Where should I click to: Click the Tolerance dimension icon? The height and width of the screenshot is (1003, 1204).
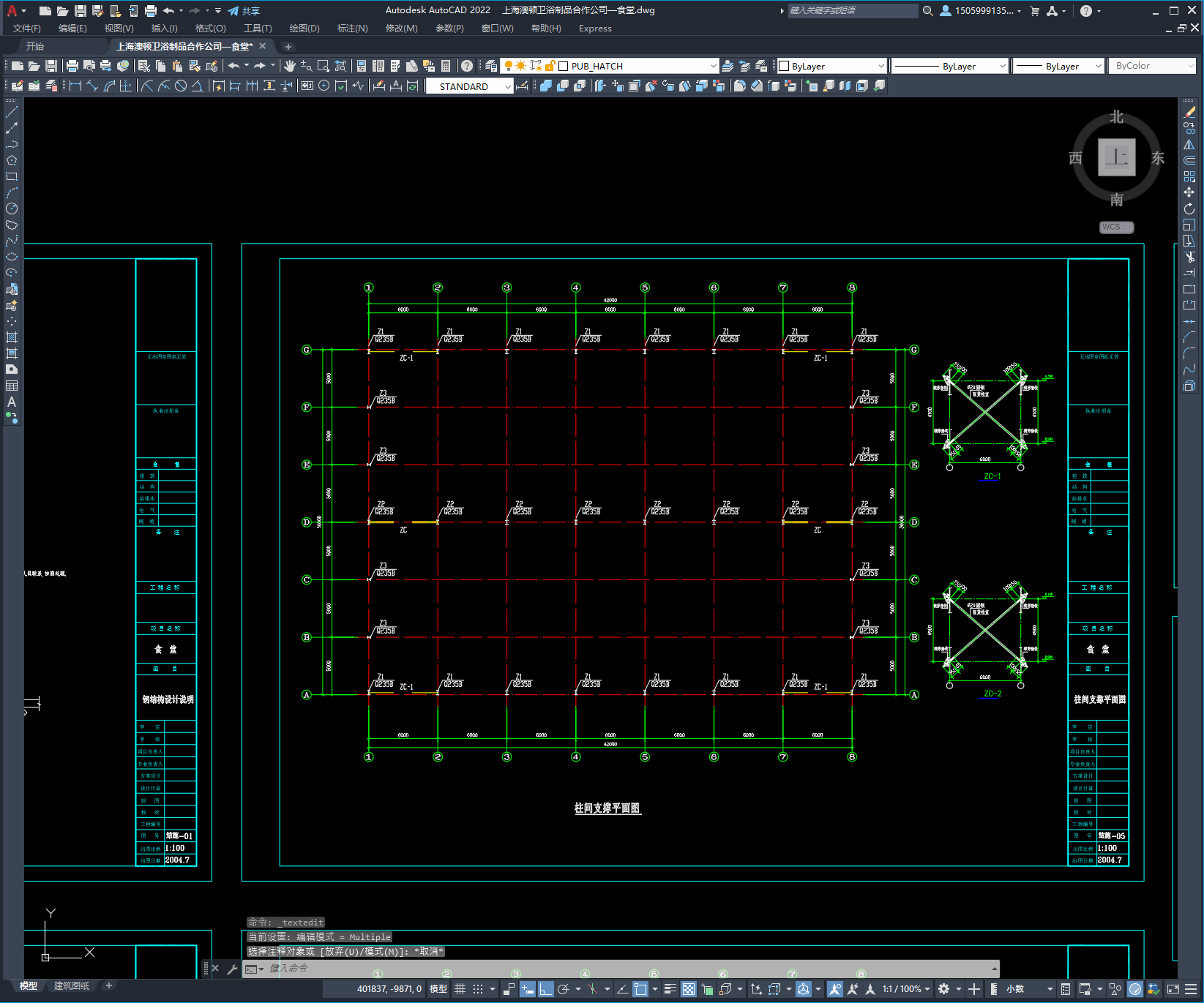point(307,86)
